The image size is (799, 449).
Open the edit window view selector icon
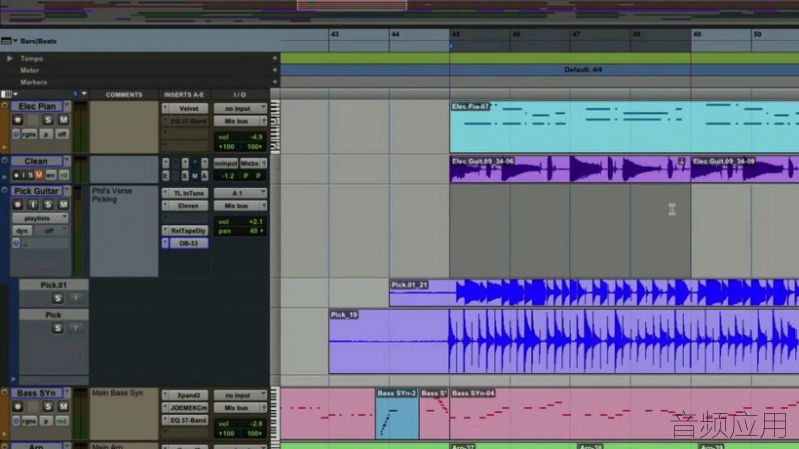9,94
